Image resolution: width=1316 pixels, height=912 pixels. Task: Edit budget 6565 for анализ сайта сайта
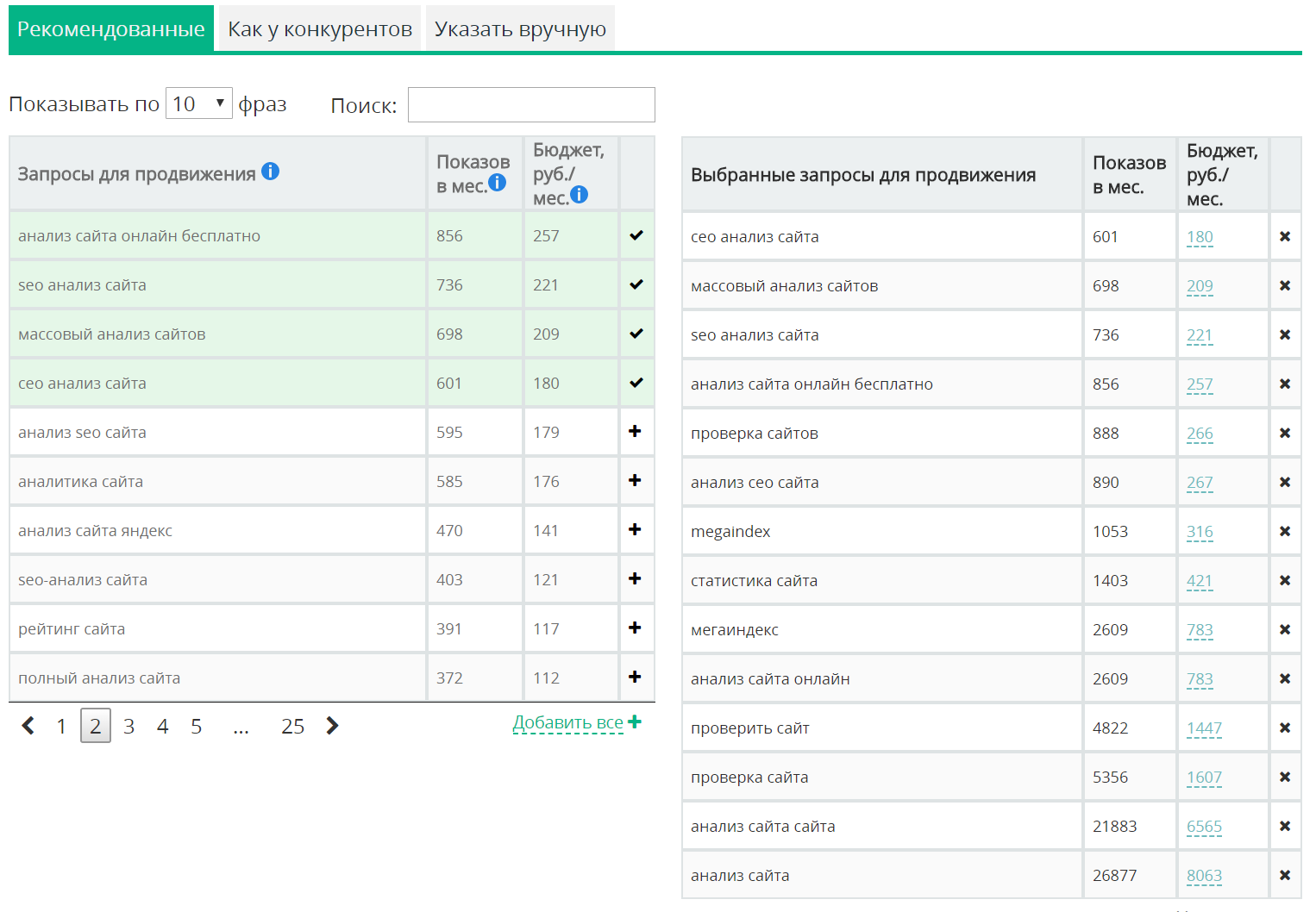coord(1204,827)
